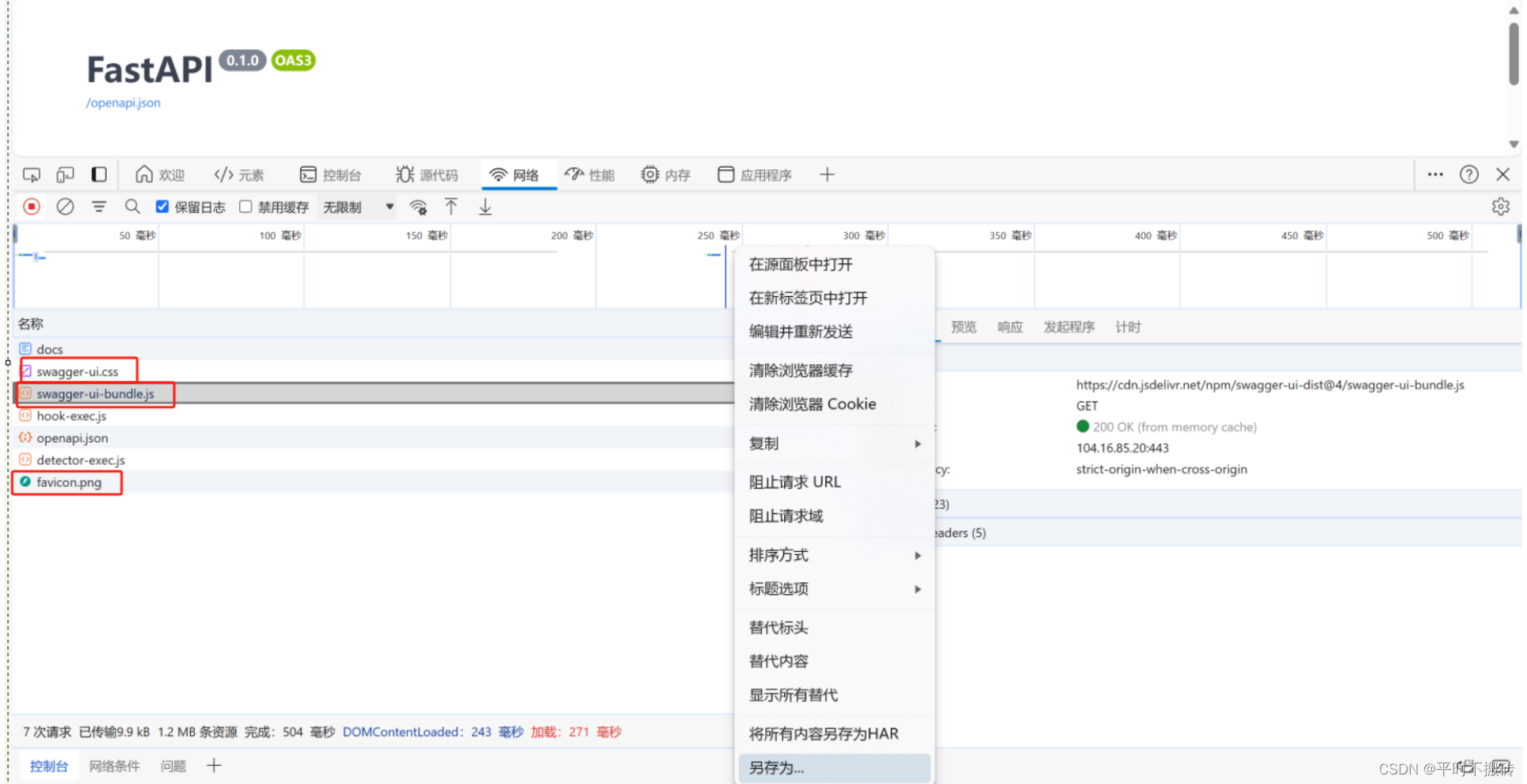Stop recording the network log
The image size is (1527, 784).
32,207
